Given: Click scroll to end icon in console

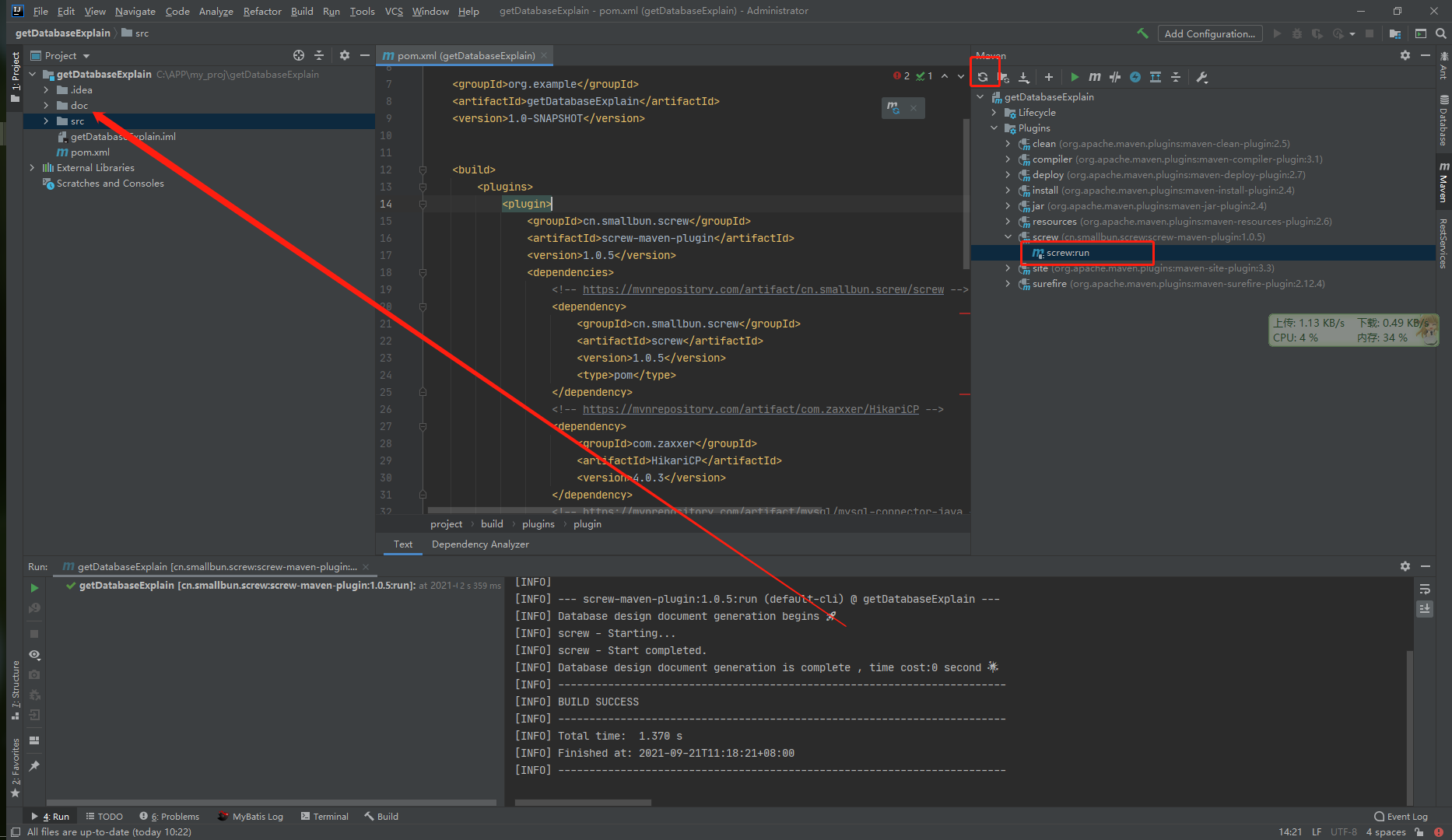Looking at the screenshot, I should click(1425, 609).
